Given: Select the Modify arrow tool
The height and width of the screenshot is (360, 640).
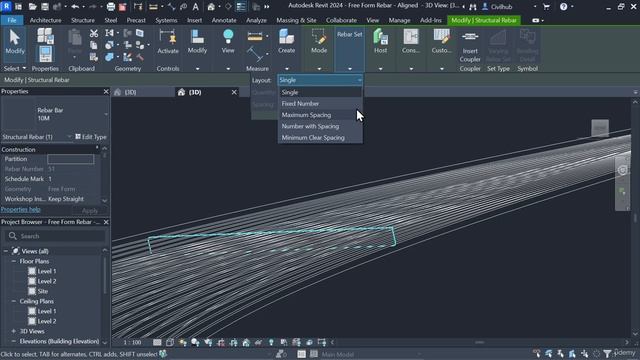Looking at the screenshot, I should [x=15, y=42].
